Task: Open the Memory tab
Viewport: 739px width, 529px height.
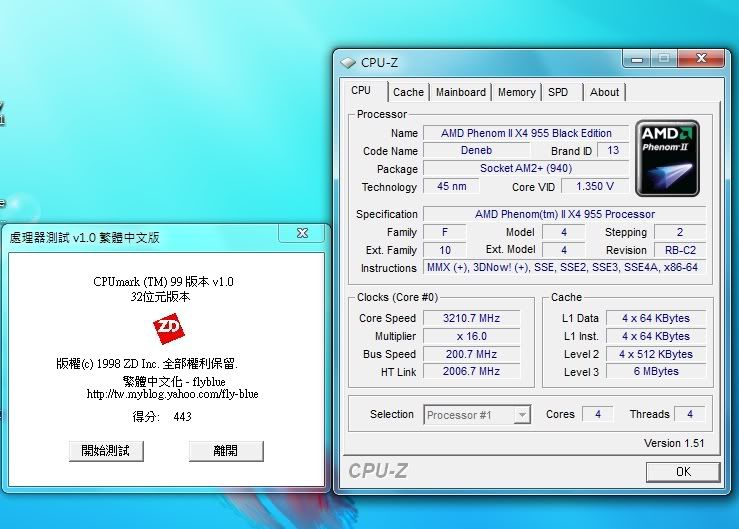Action: [x=517, y=92]
